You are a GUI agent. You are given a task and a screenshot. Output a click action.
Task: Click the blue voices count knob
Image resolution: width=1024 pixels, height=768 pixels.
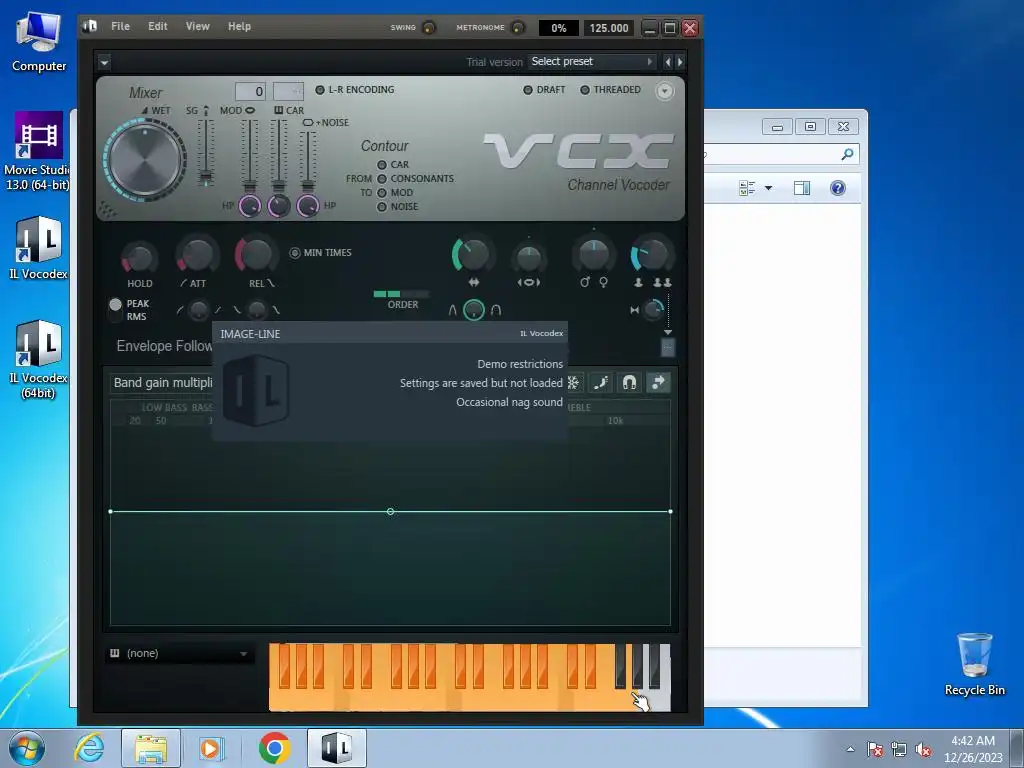point(652,255)
